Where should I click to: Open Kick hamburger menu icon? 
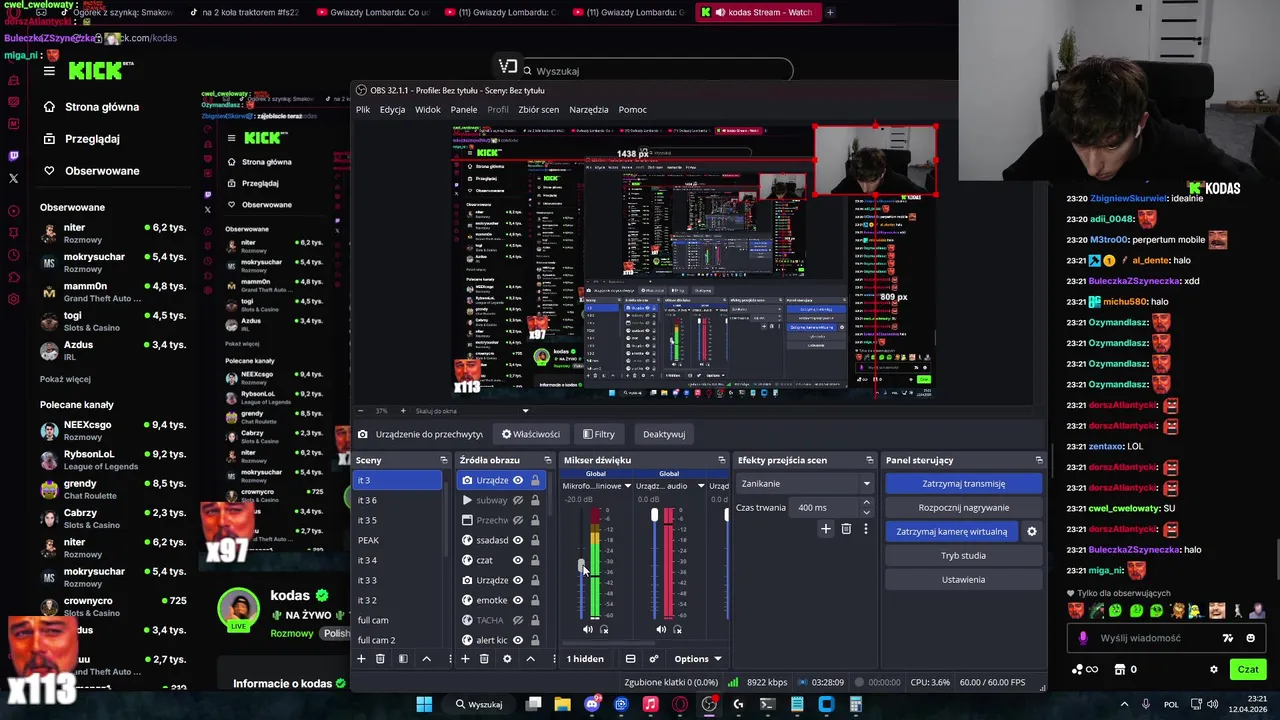[x=49, y=71]
